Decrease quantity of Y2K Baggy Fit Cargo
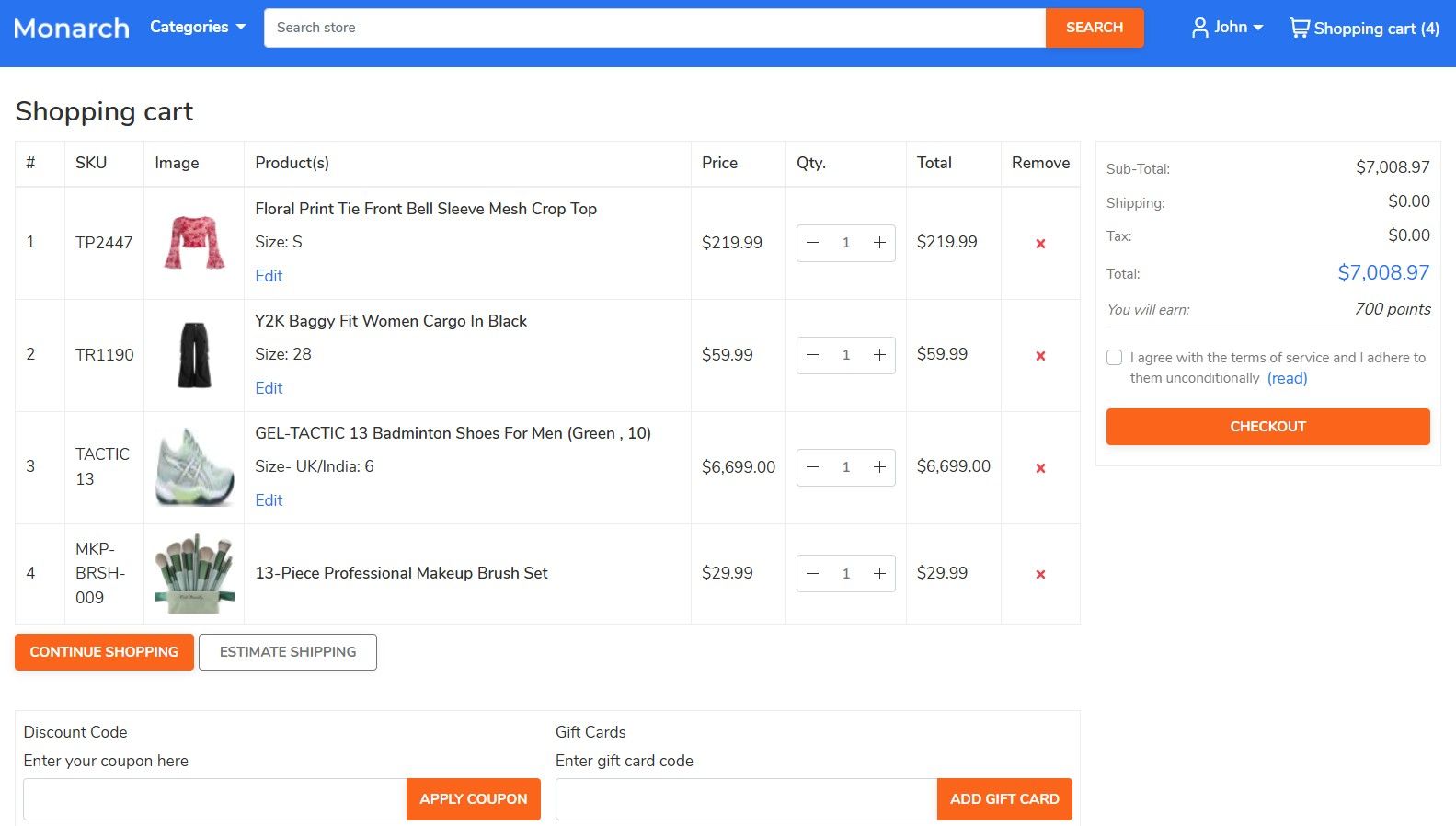This screenshot has width=1456, height=826. tap(812, 355)
